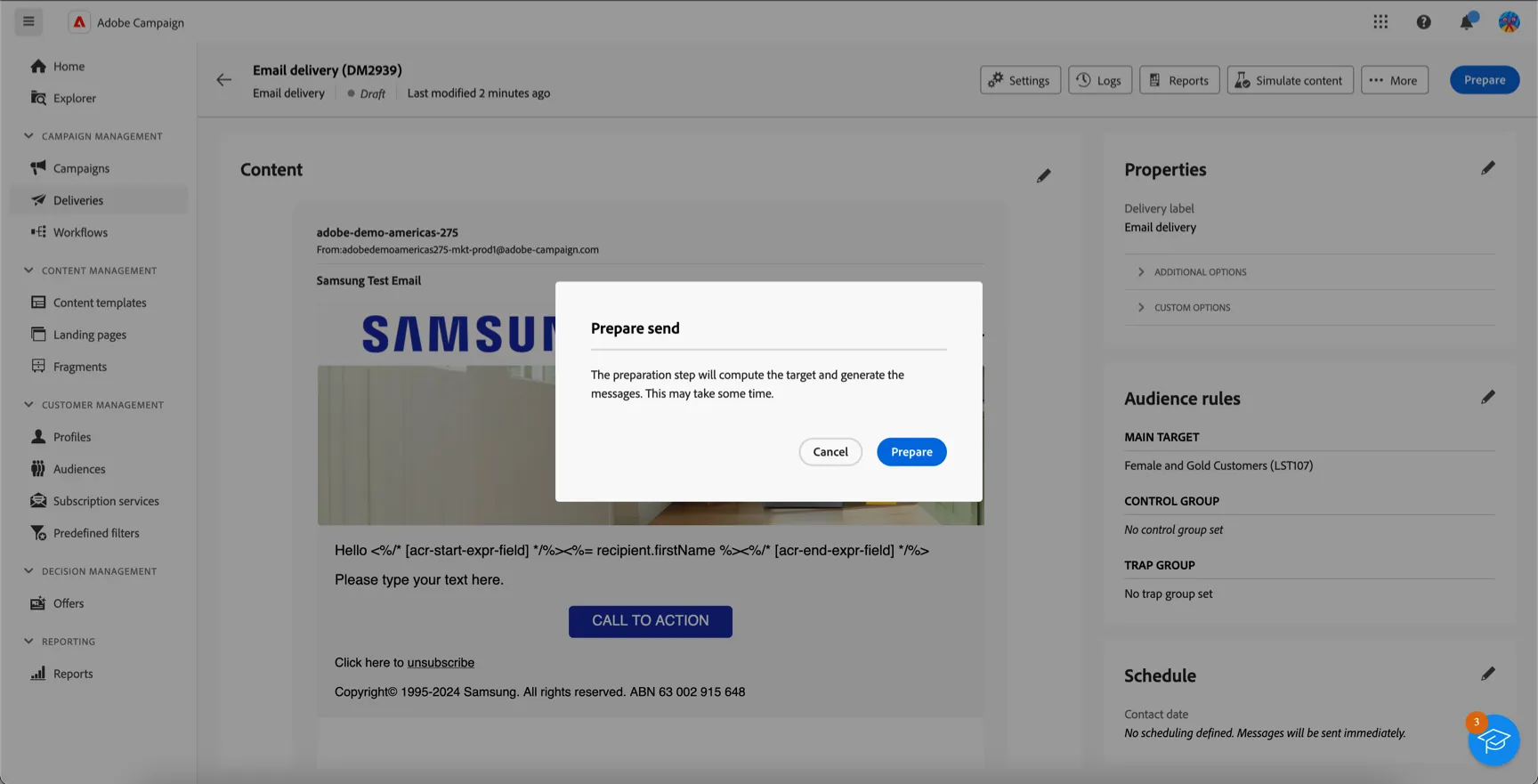Click 'No control group set' text
This screenshot has height=784, width=1538.
pos(1173,529)
